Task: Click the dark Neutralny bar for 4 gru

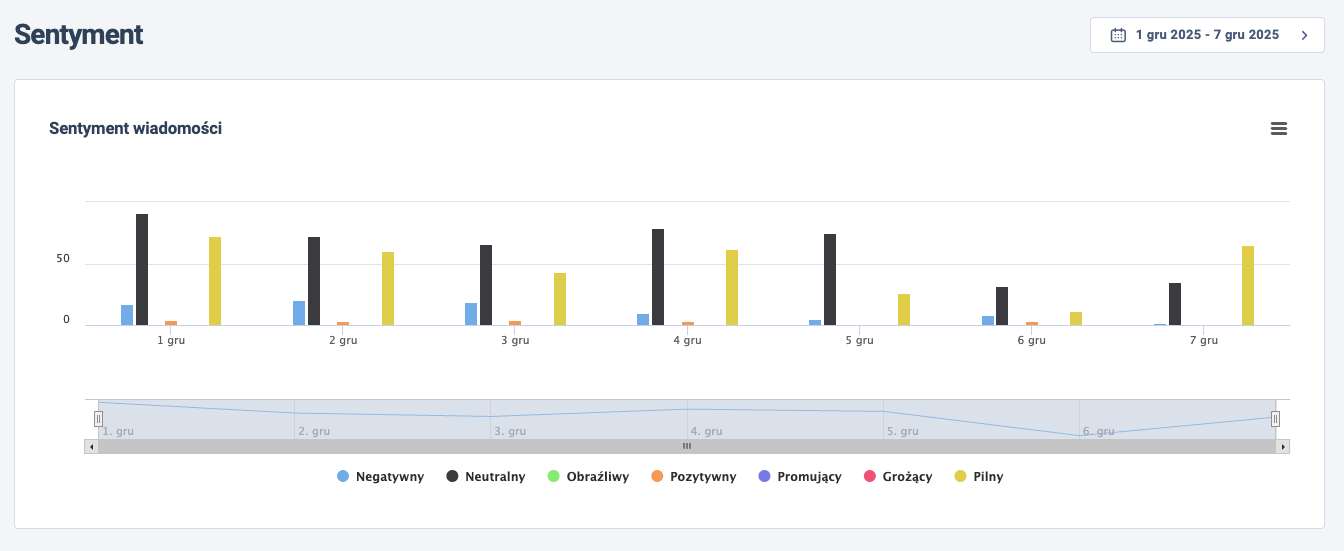Action: 658,277
